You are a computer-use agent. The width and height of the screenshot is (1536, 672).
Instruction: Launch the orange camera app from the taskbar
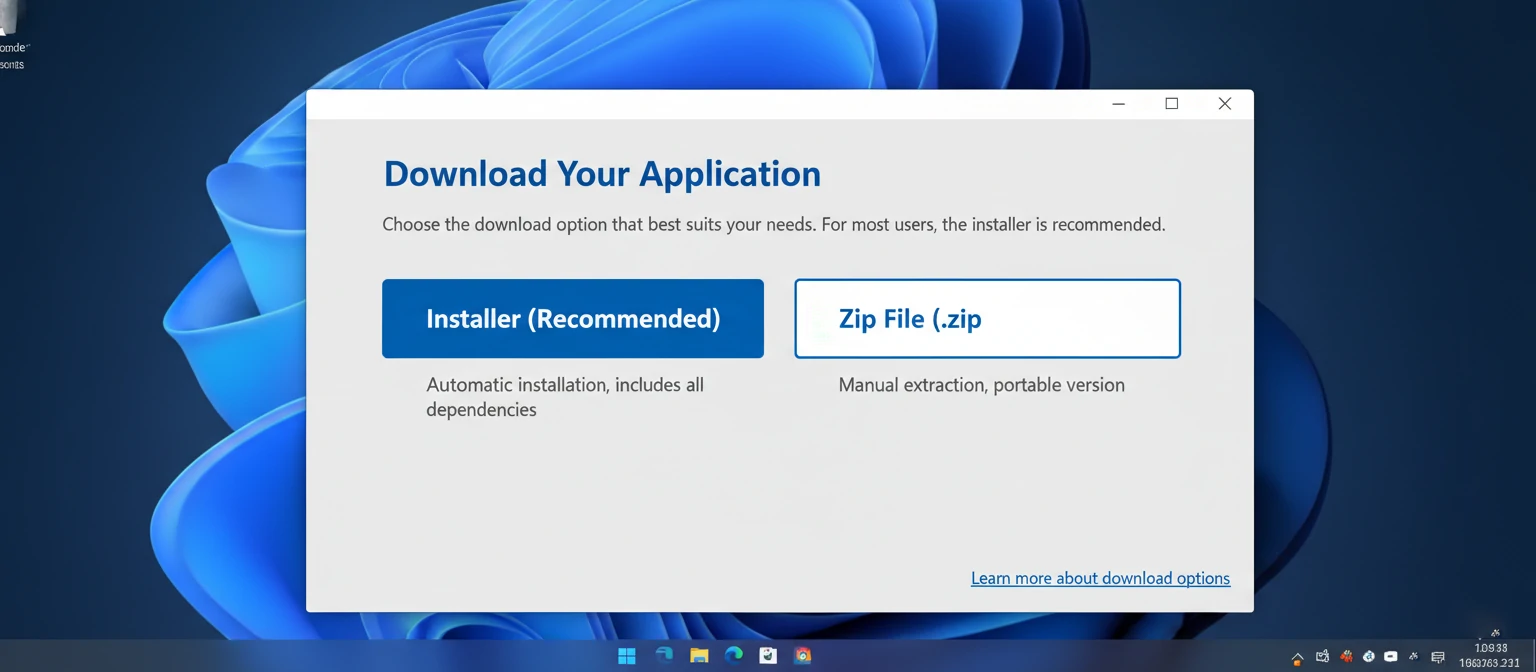point(803,655)
